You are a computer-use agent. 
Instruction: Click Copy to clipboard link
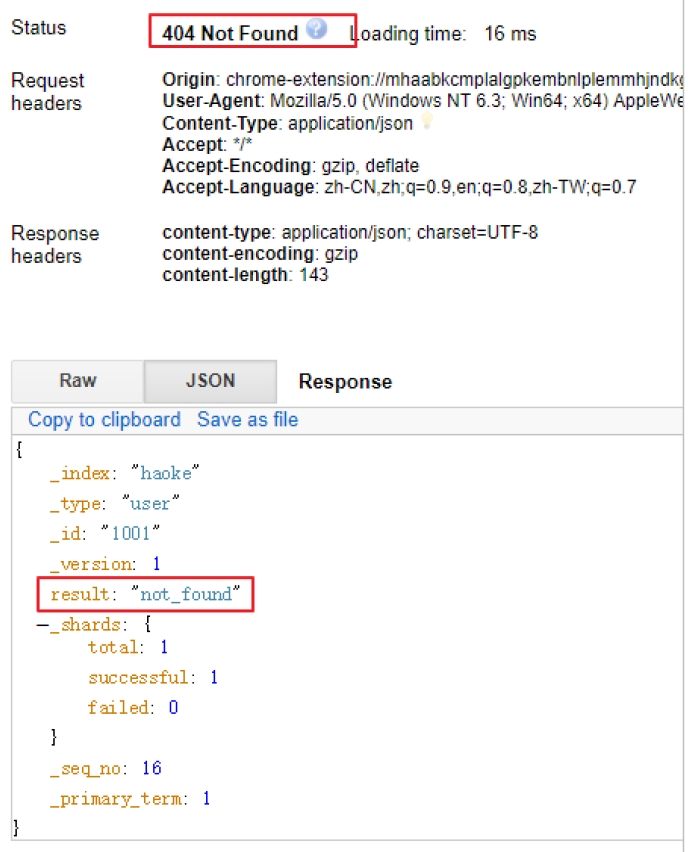click(104, 420)
